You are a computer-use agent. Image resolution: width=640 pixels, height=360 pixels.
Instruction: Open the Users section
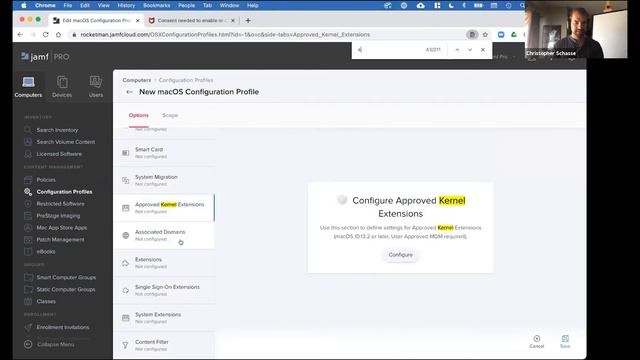(x=96, y=87)
